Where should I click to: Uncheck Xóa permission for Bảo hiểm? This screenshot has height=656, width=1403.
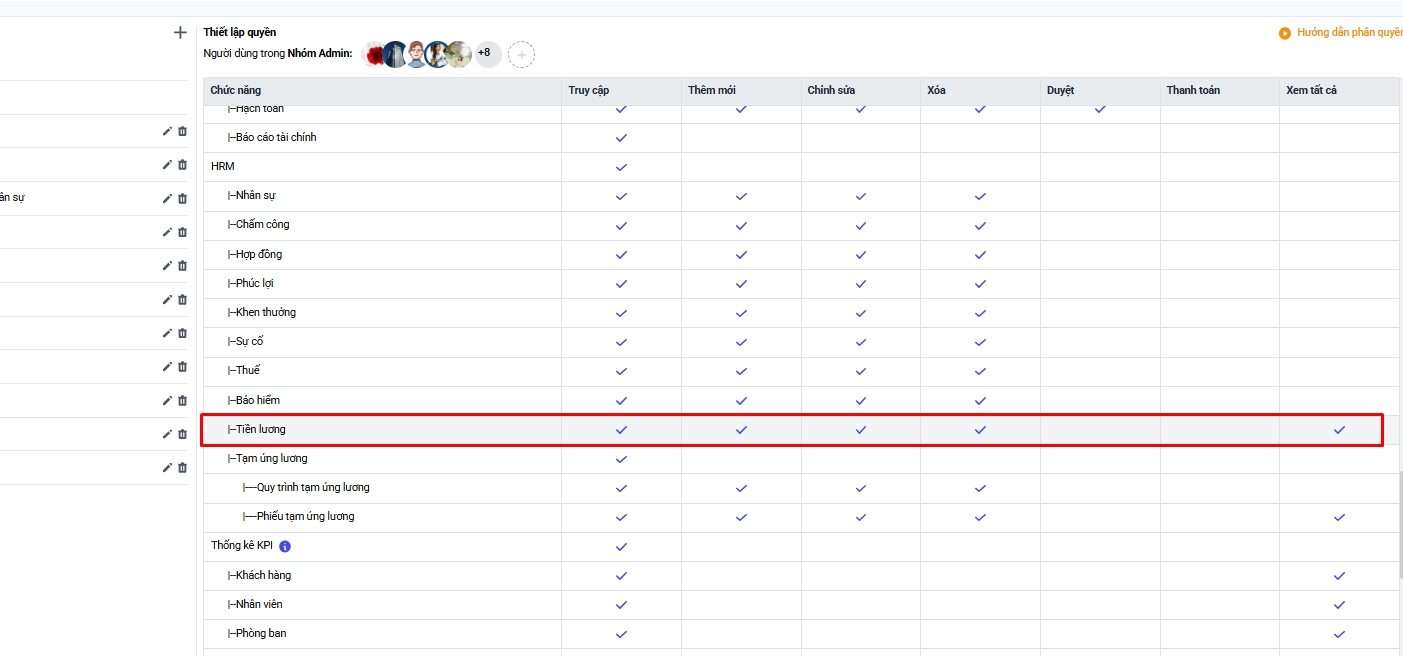(980, 401)
